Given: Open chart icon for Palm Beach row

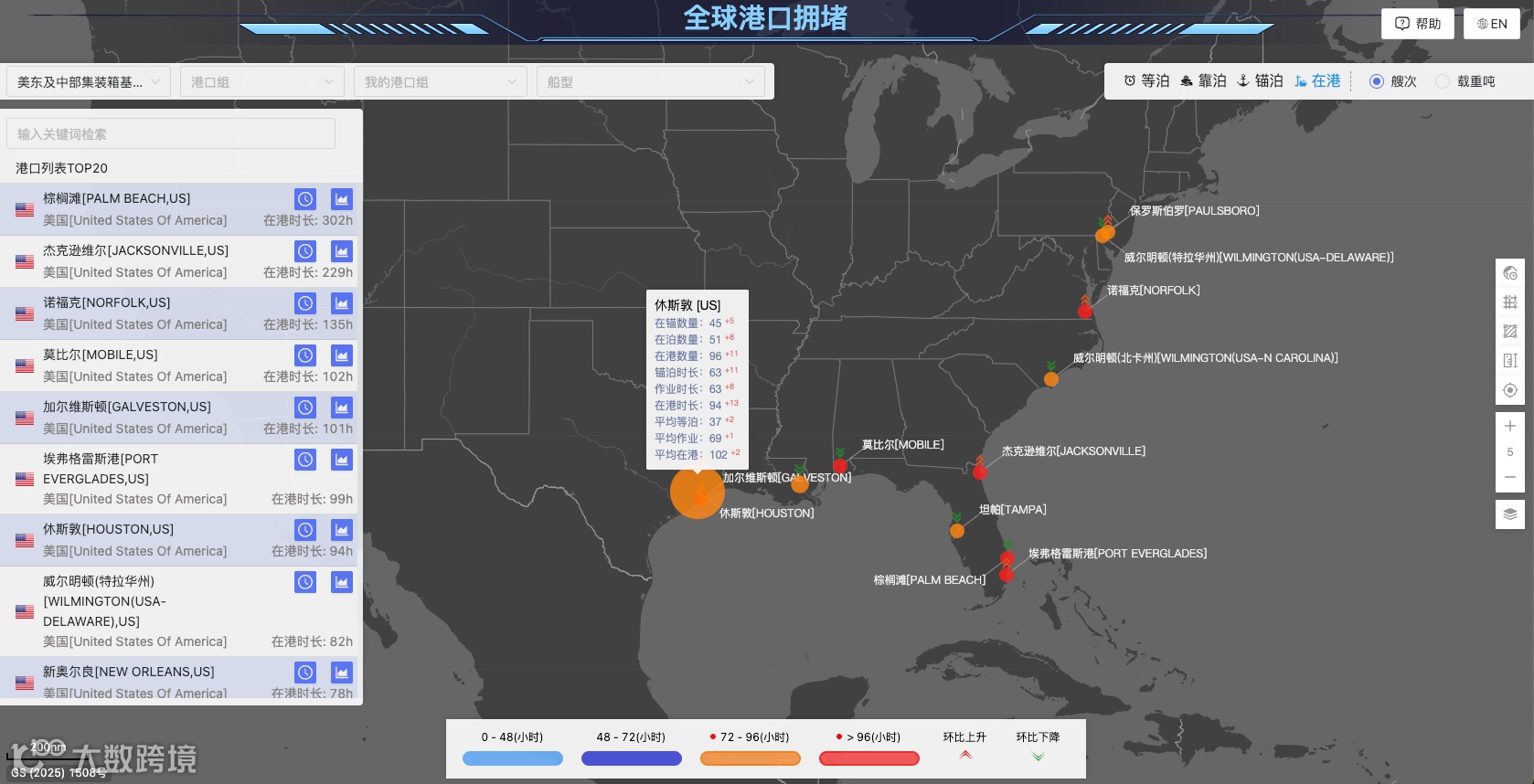Looking at the screenshot, I should (x=342, y=199).
